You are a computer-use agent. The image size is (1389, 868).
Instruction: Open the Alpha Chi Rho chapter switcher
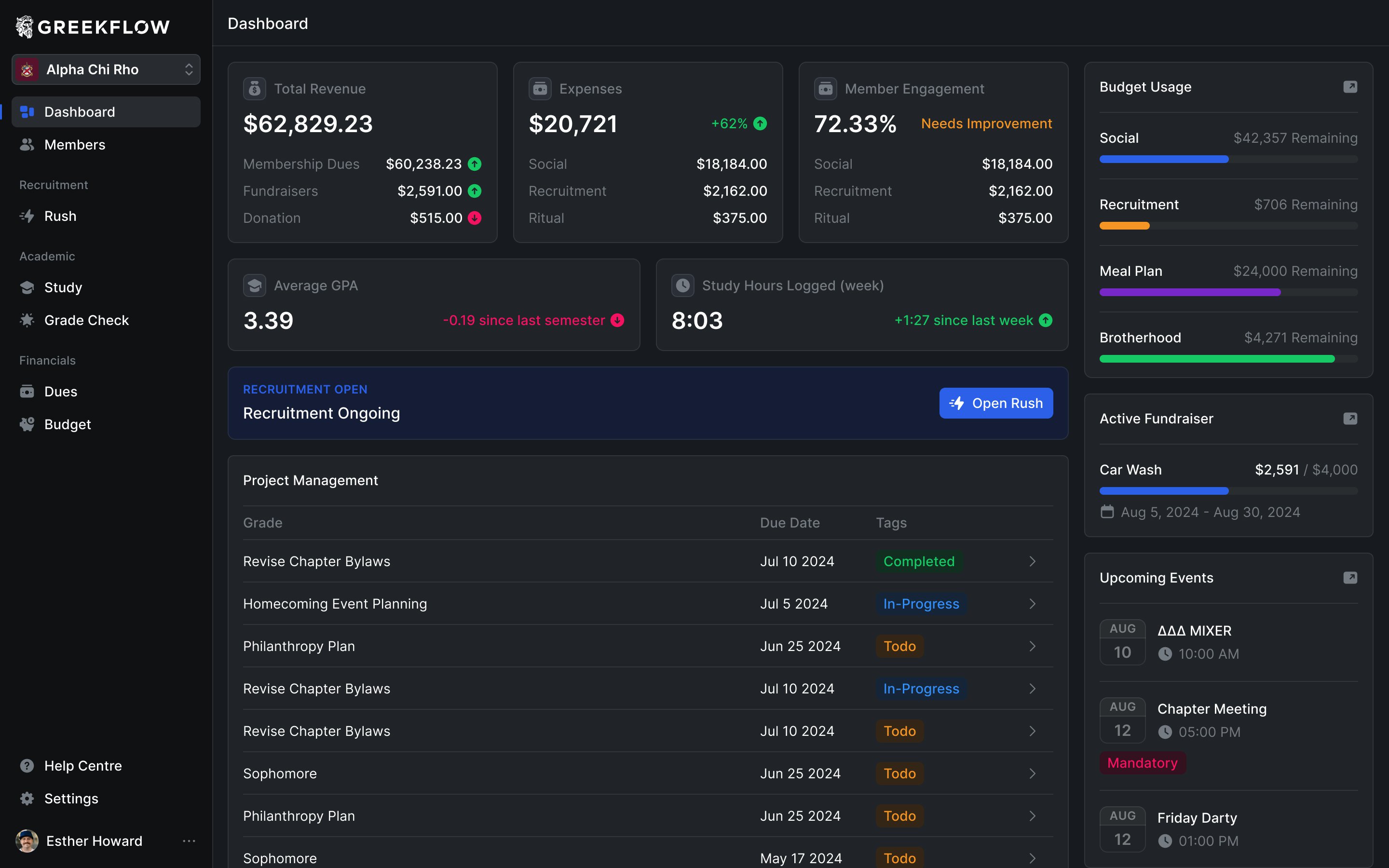tap(106, 69)
